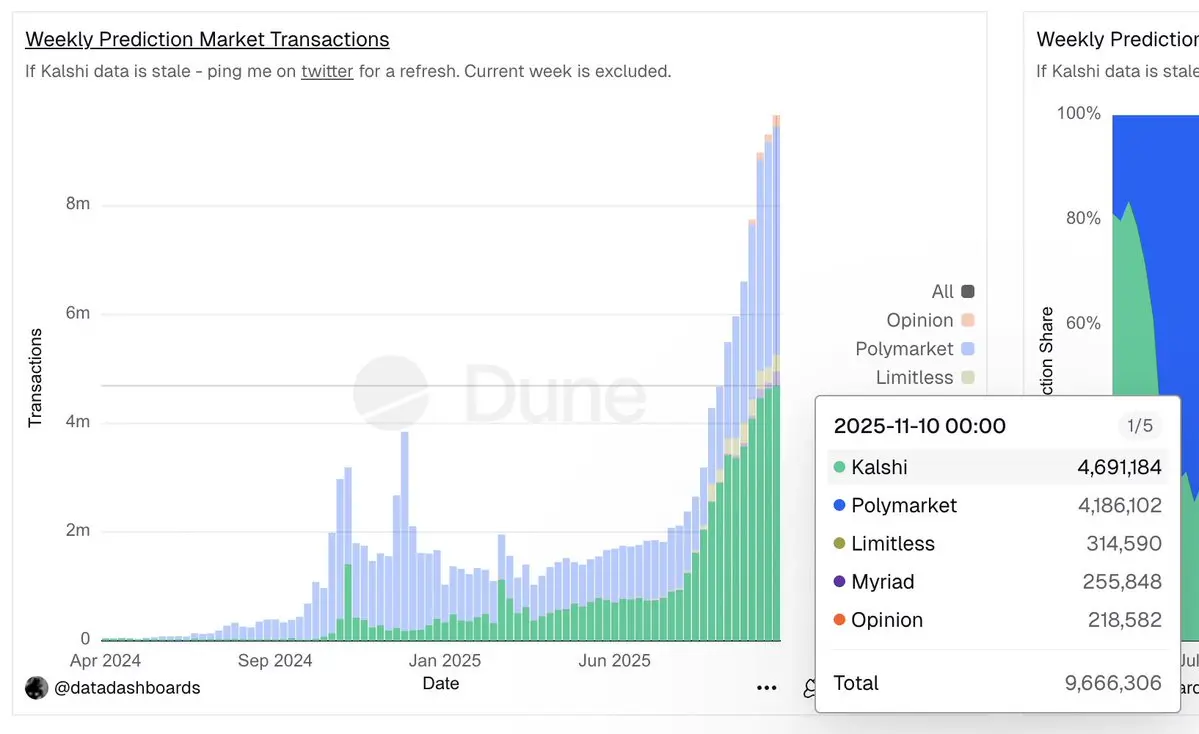Click the Total label in the tooltip
Viewport: 1199px width, 734px height.
tap(856, 683)
